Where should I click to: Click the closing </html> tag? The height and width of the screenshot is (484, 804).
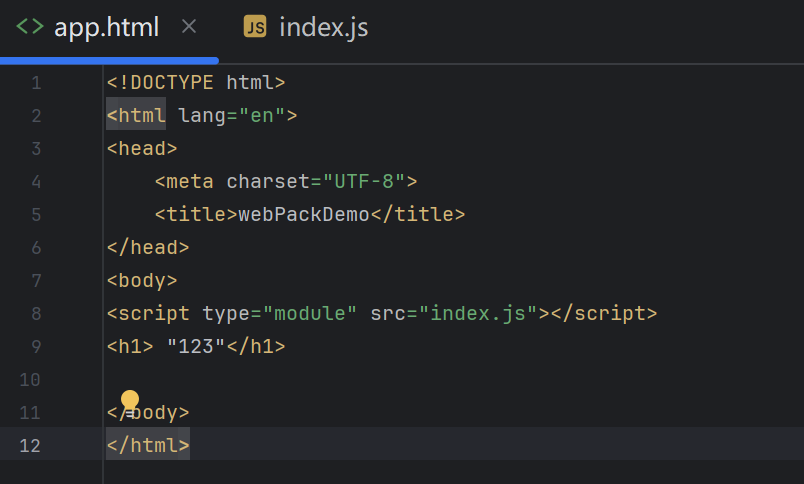coord(148,445)
